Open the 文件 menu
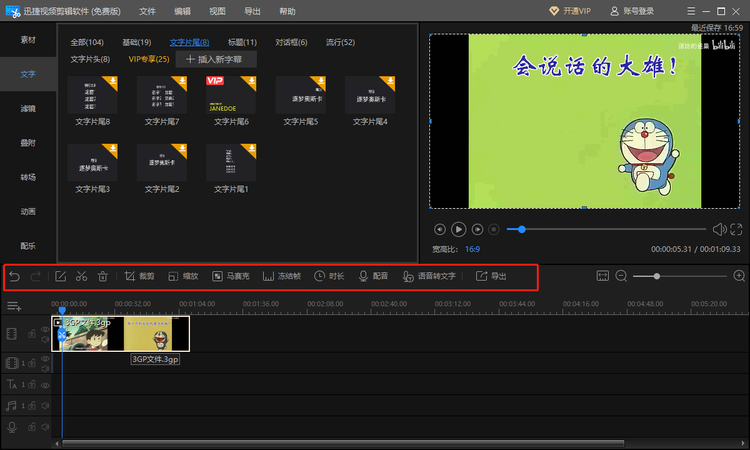 [x=147, y=11]
